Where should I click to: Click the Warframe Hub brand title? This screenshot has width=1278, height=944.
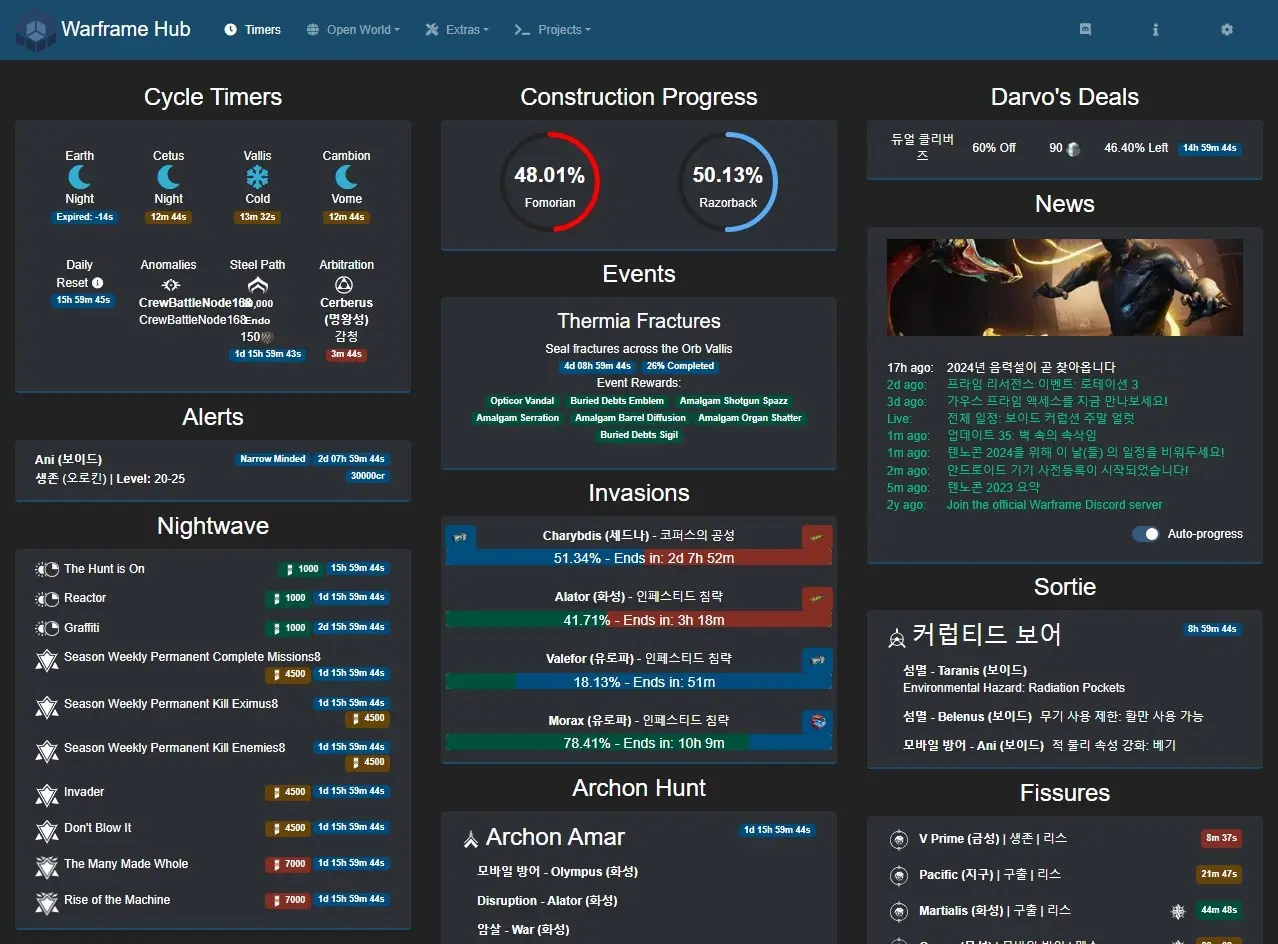126,29
